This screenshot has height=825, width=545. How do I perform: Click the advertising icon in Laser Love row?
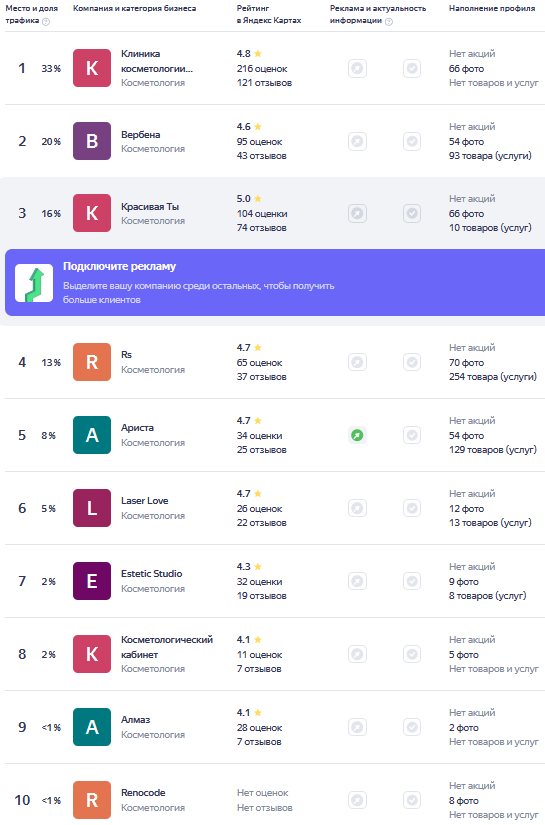[357, 508]
